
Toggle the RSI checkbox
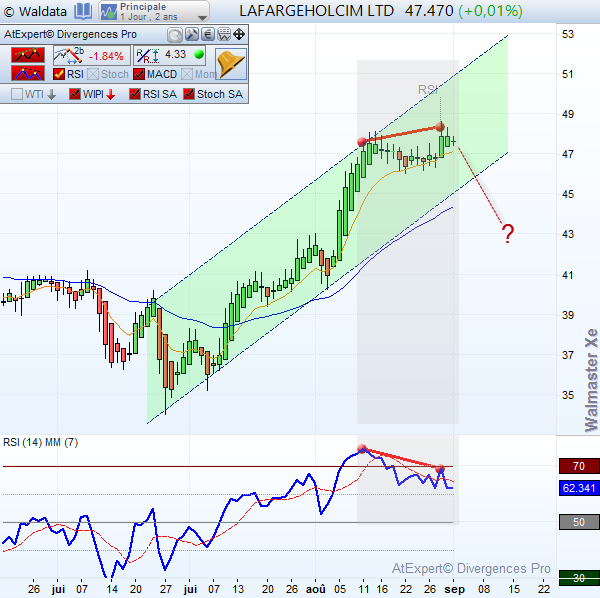(59, 74)
